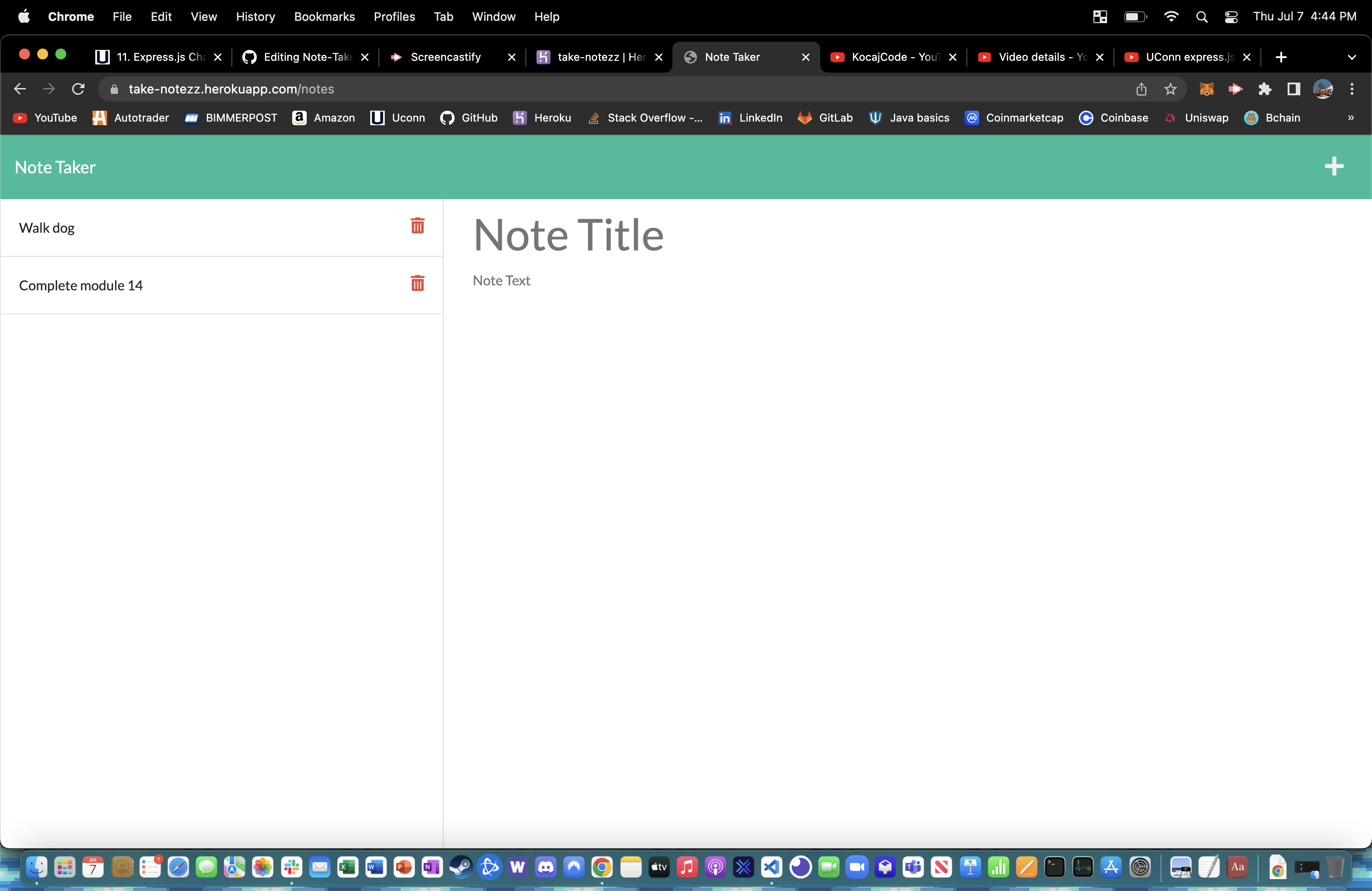The image size is (1372, 891).
Task: Switch to take-notezz Heroku tab
Action: point(599,57)
